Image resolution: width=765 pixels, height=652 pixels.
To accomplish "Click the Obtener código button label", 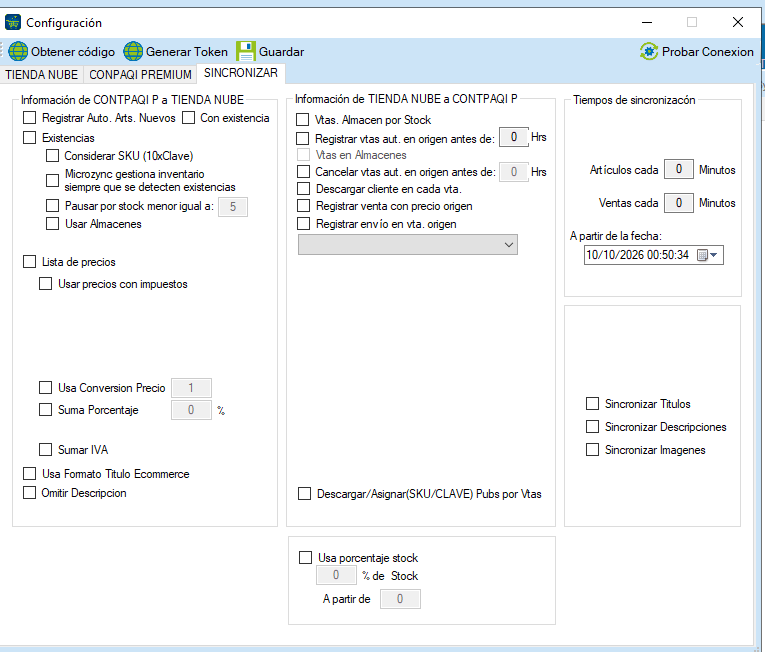I will click(73, 52).
